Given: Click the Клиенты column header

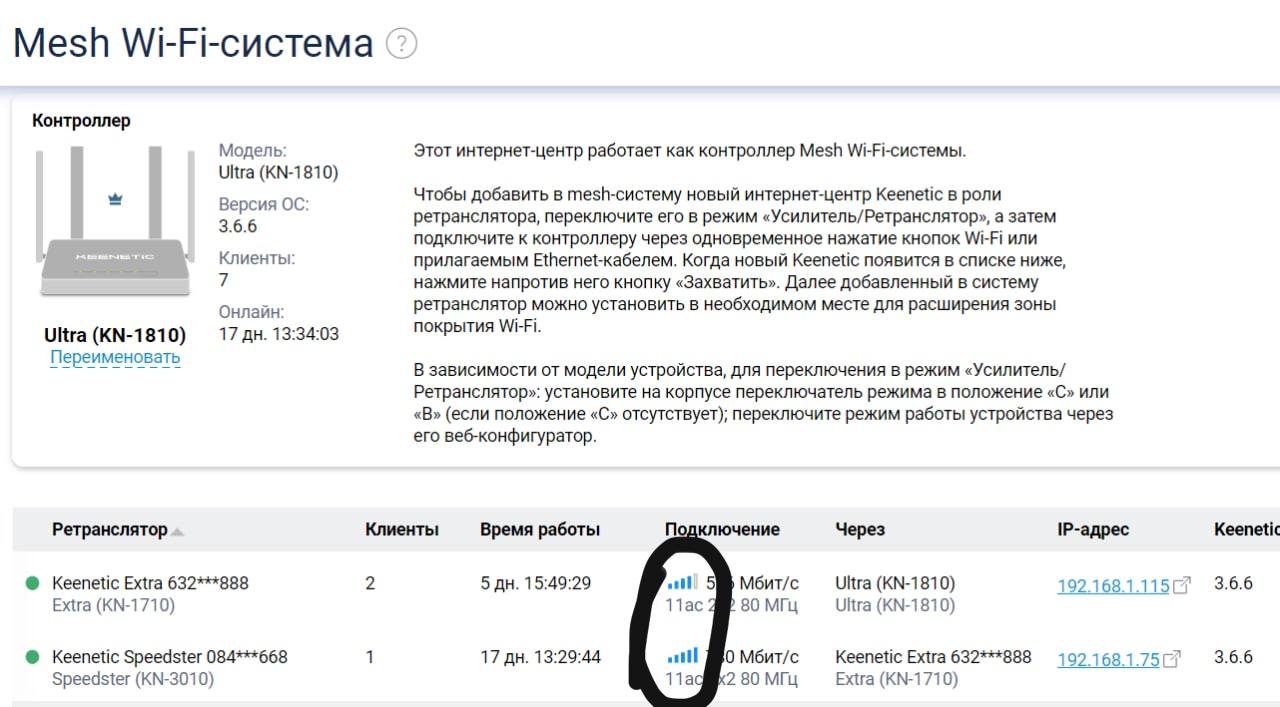Looking at the screenshot, I should (x=402, y=530).
